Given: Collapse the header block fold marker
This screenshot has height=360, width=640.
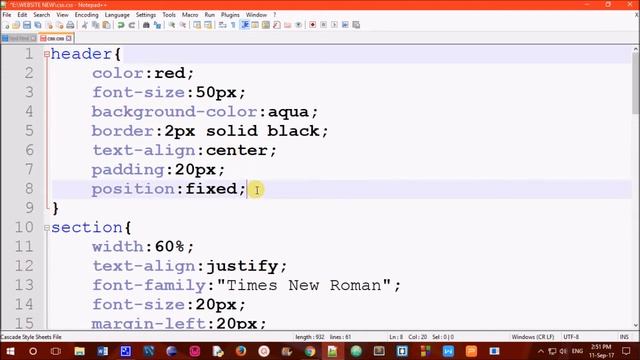Looking at the screenshot, I should (x=47, y=54).
